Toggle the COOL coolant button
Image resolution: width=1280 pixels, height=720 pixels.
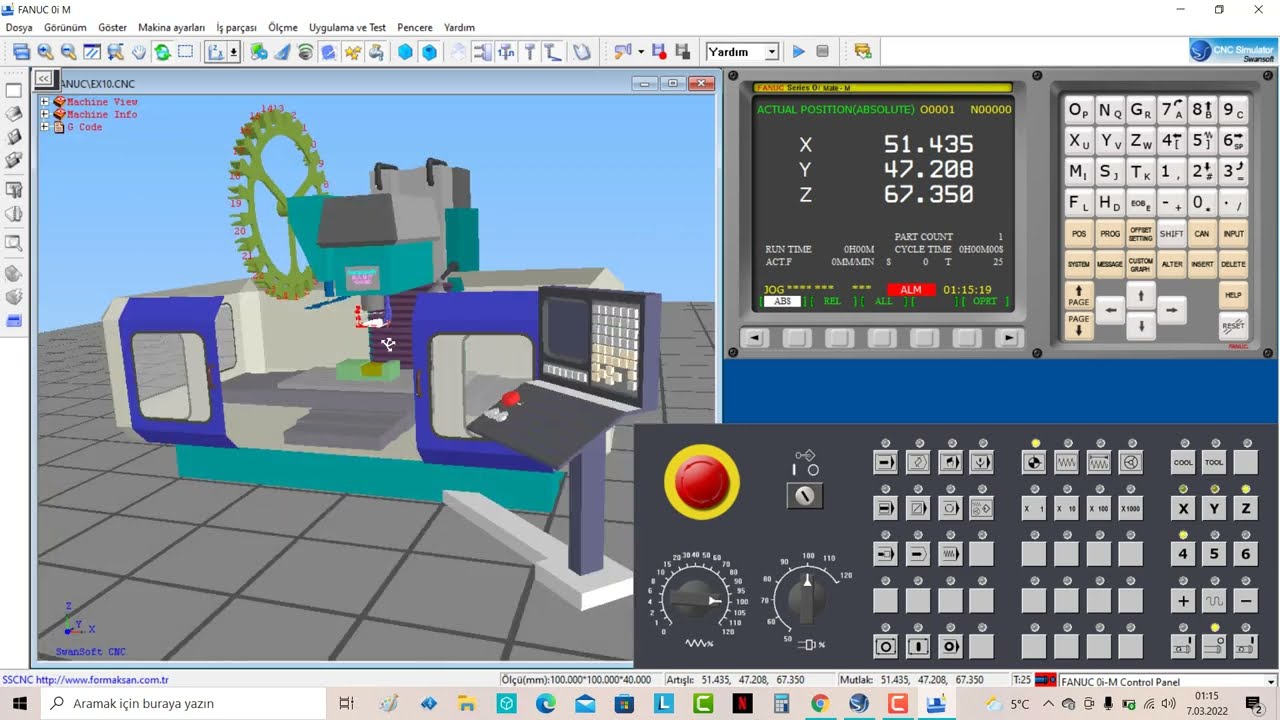[1183, 463]
